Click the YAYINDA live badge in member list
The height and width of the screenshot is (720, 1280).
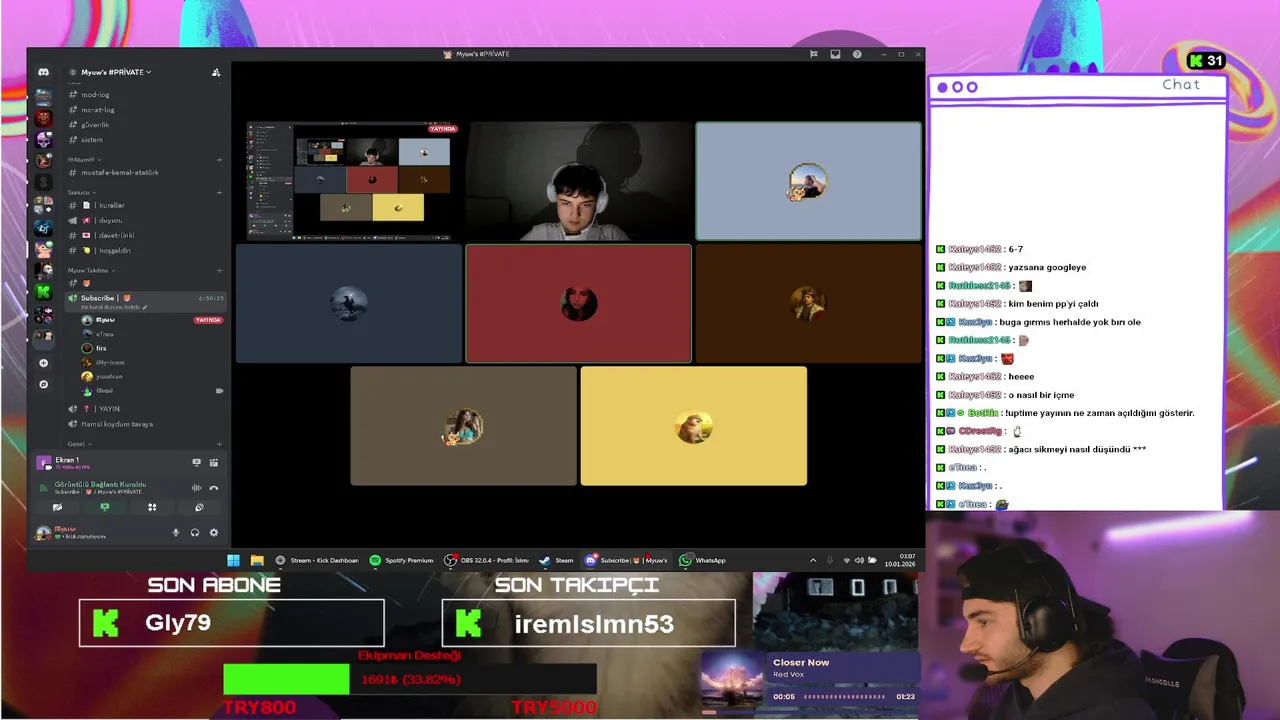click(208, 320)
